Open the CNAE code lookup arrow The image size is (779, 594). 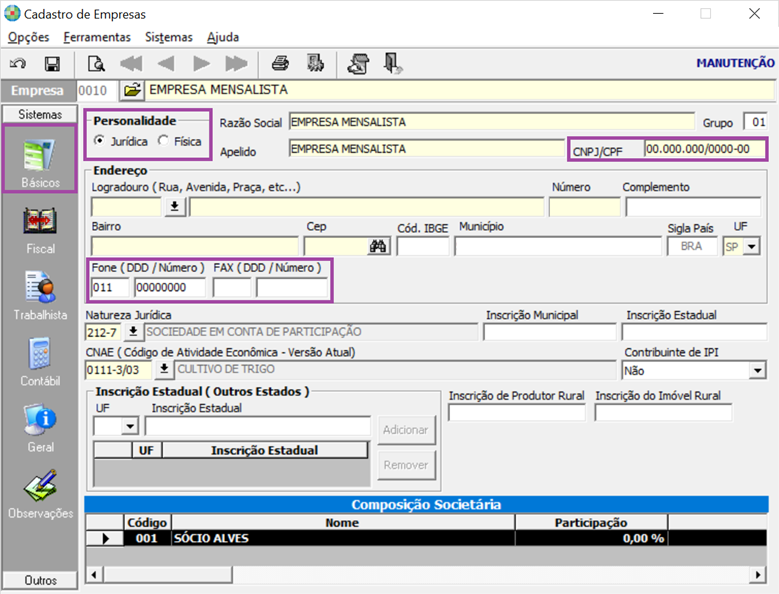[x=164, y=369]
